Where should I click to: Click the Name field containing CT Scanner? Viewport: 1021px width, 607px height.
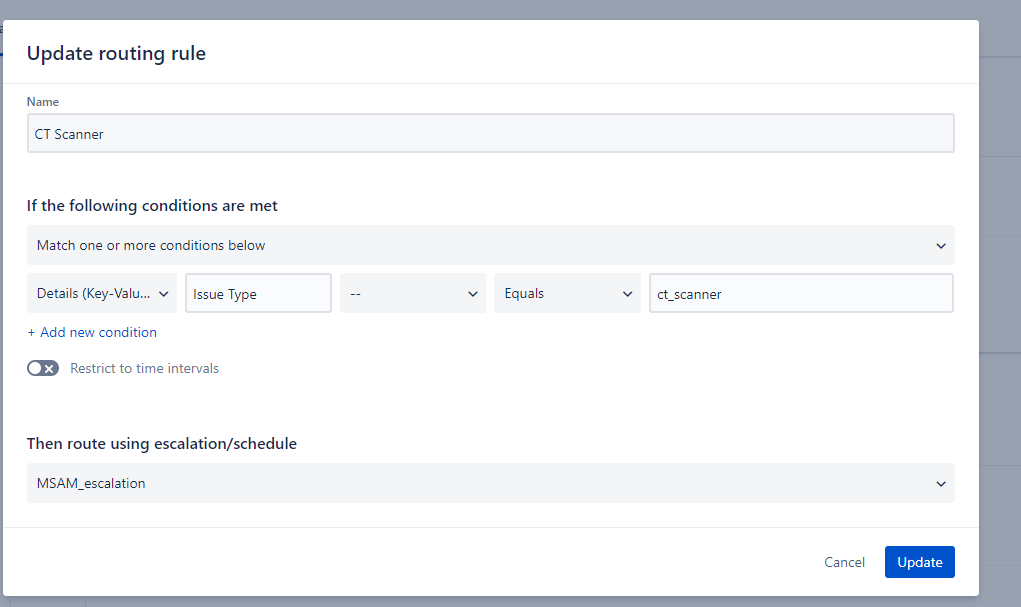pyautogui.click(x=490, y=134)
